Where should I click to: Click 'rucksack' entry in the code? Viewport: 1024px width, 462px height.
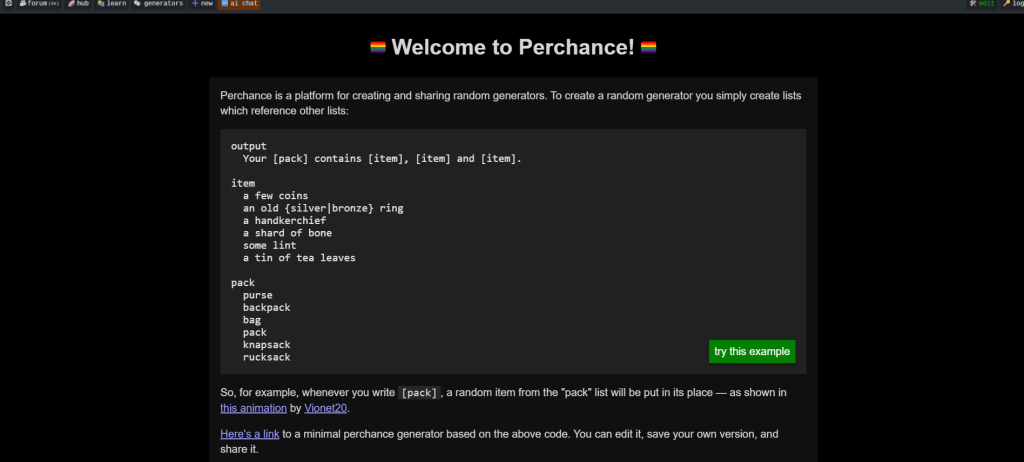(x=266, y=357)
